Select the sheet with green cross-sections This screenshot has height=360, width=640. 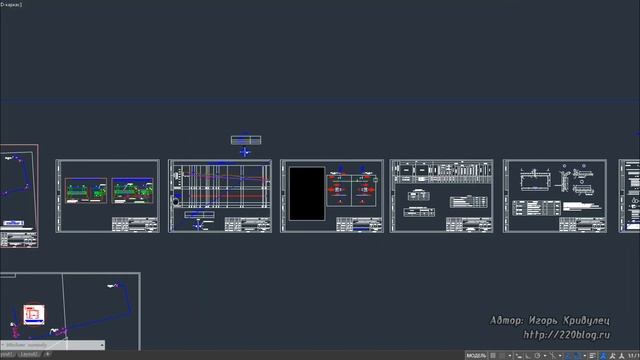tap(107, 196)
